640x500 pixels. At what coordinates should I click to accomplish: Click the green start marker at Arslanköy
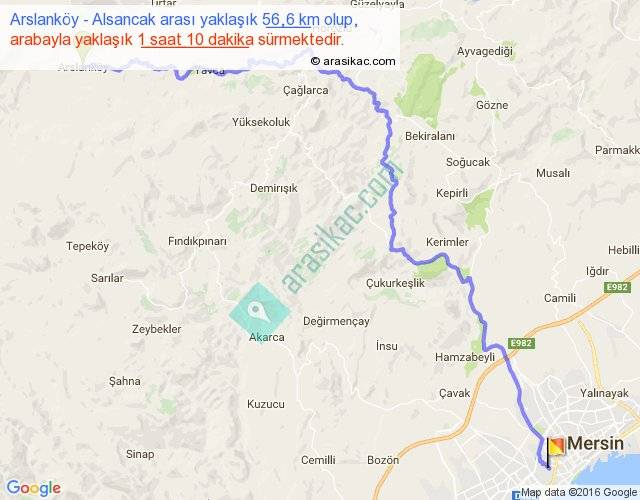[84, 48]
